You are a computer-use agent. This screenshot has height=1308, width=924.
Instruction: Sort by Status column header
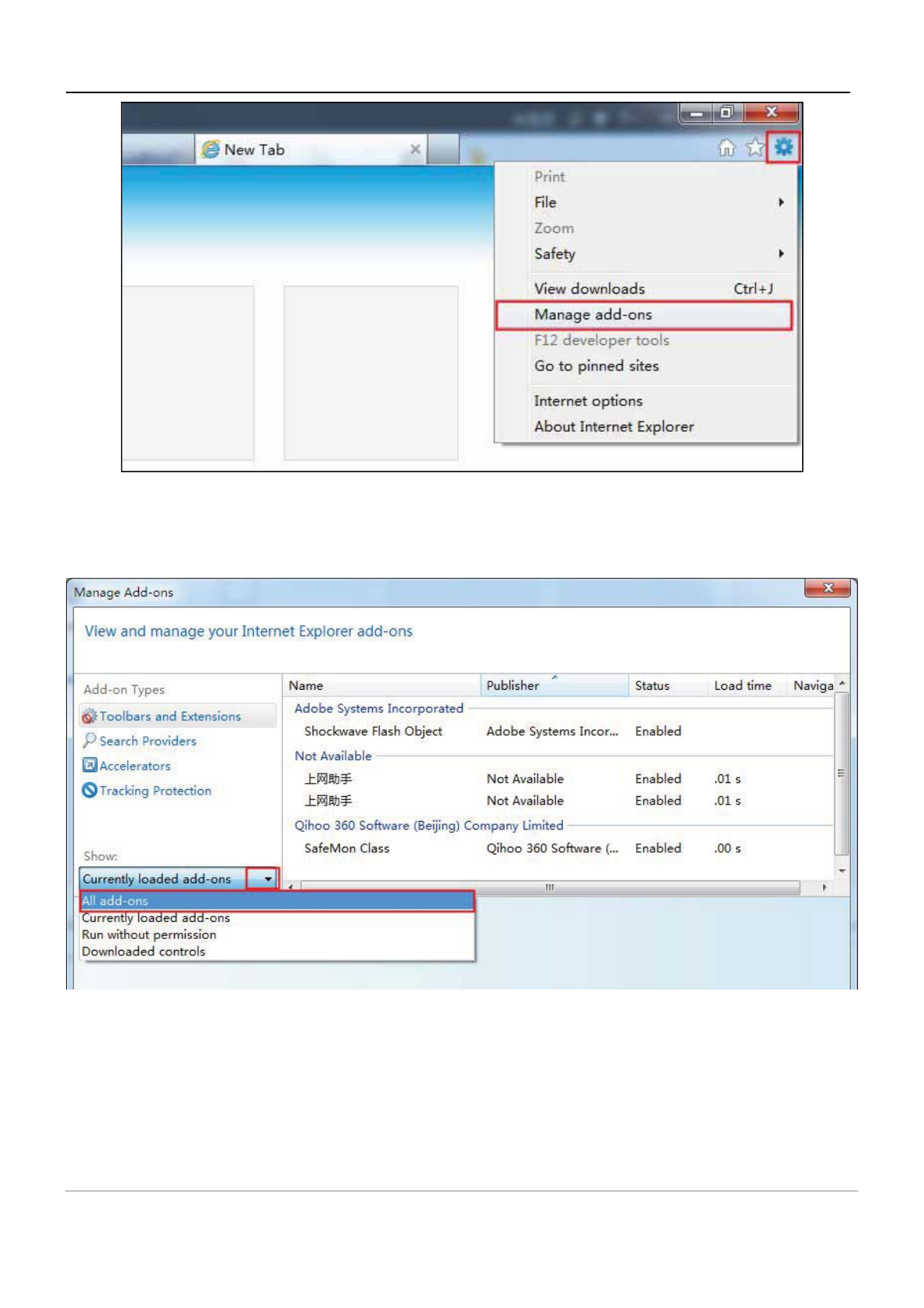click(x=669, y=686)
